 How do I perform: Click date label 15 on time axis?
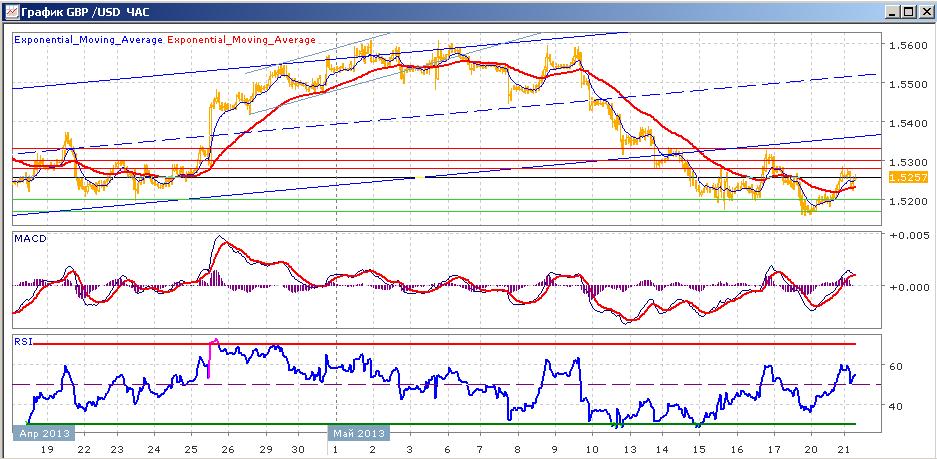pos(699,449)
